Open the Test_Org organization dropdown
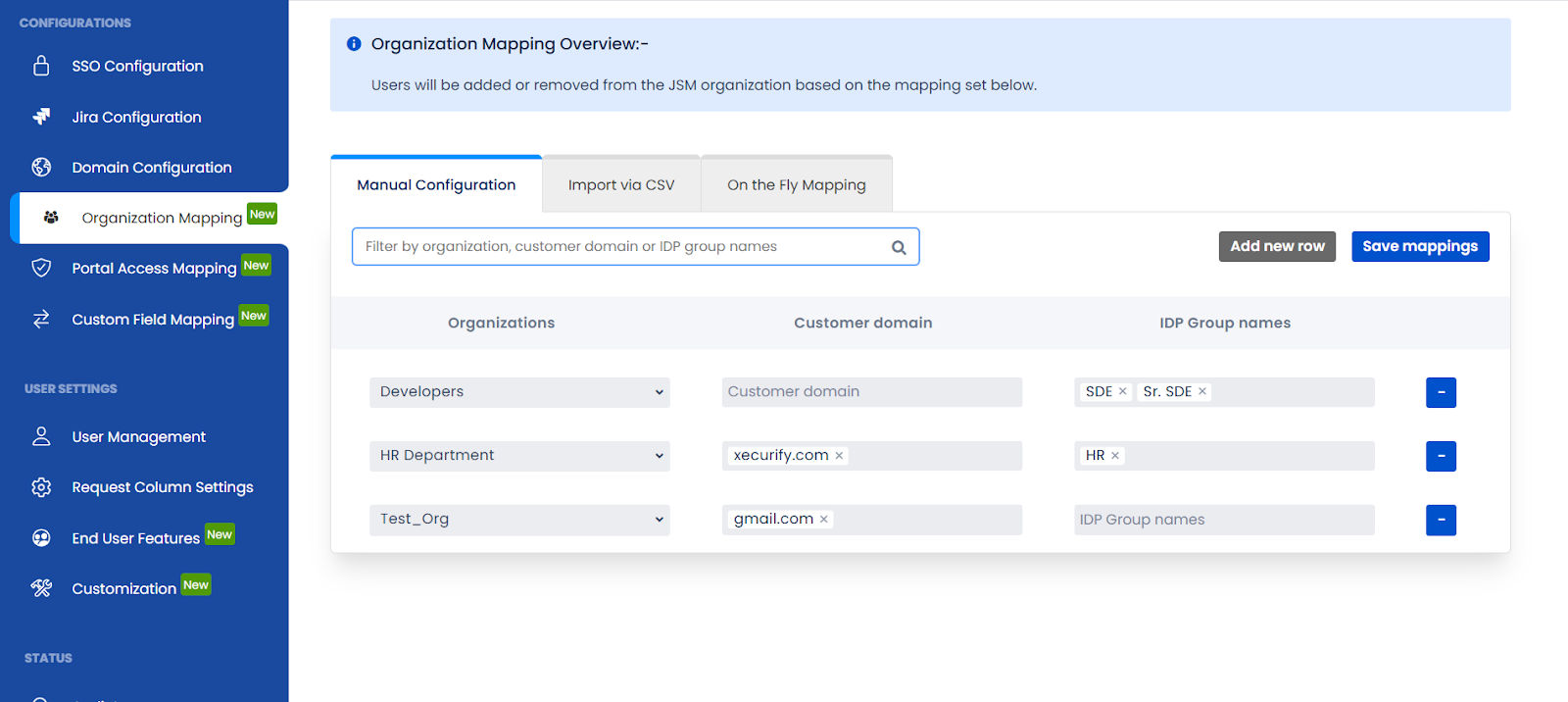This screenshot has height=702, width=1568. [x=519, y=520]
